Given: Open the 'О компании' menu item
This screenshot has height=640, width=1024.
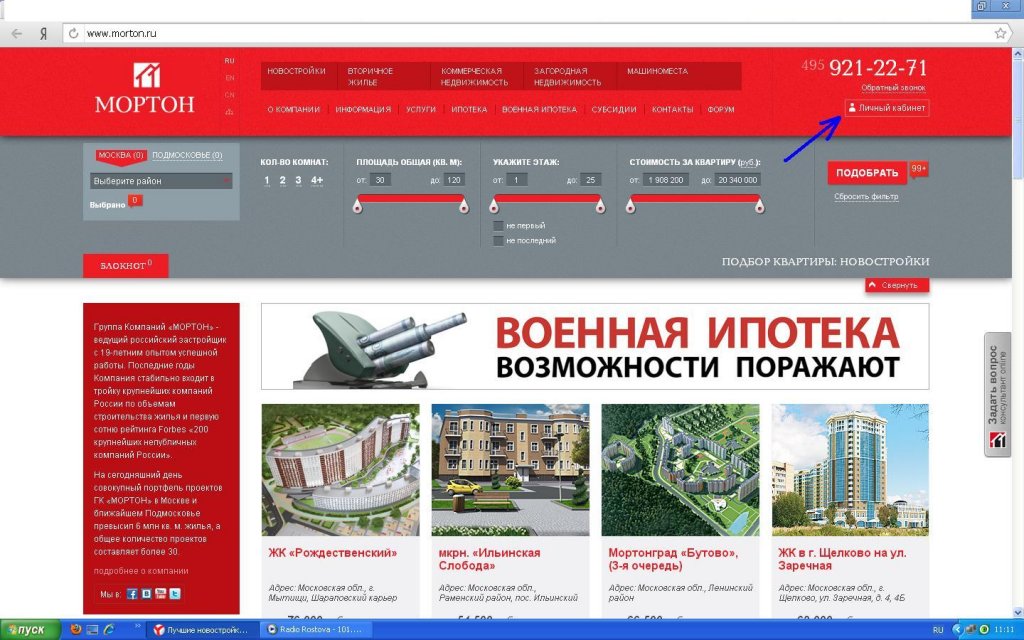Looking at the screenshot, I should coord(294,110).
